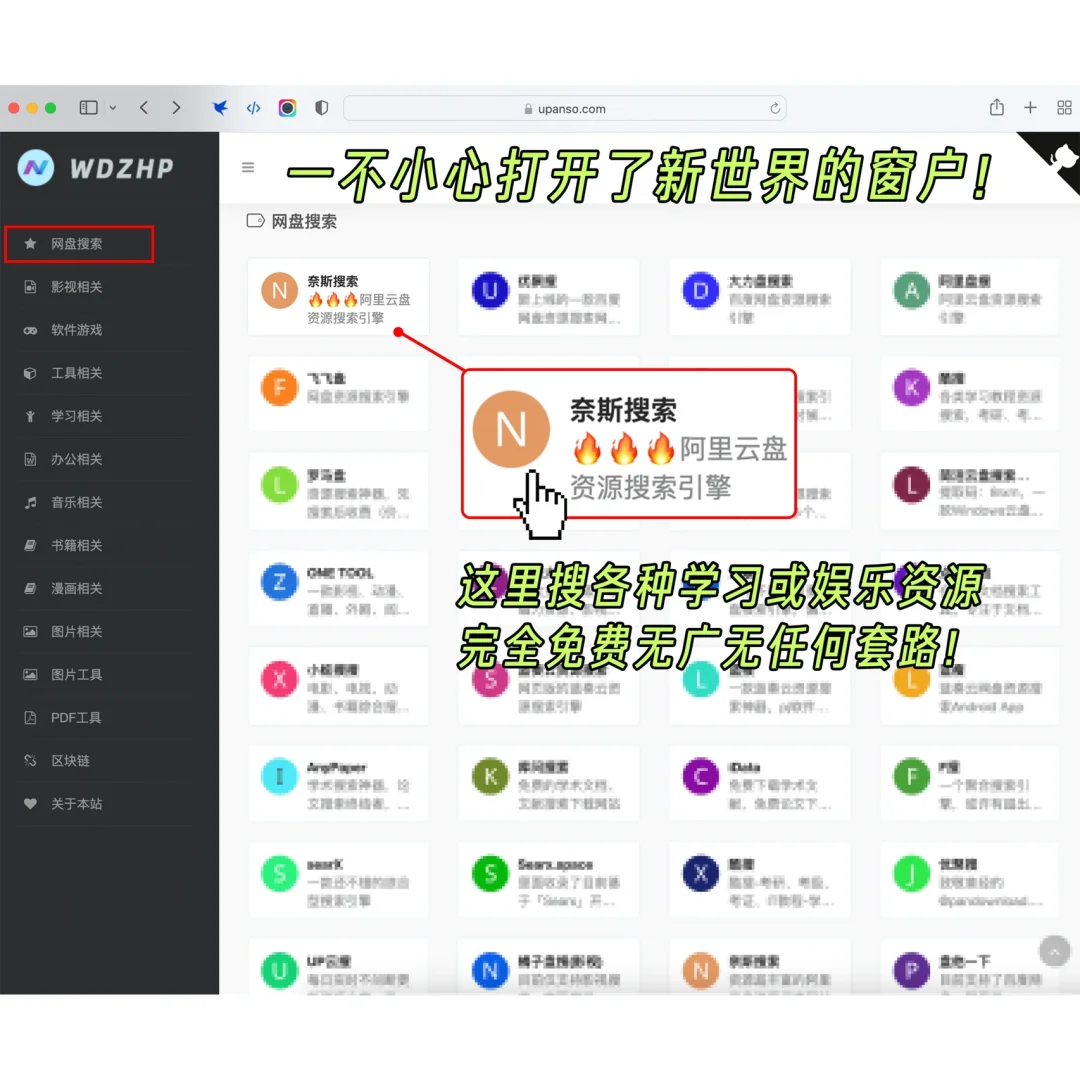
Task: Click the blue bird extension icon
Action: pos(220,107)
